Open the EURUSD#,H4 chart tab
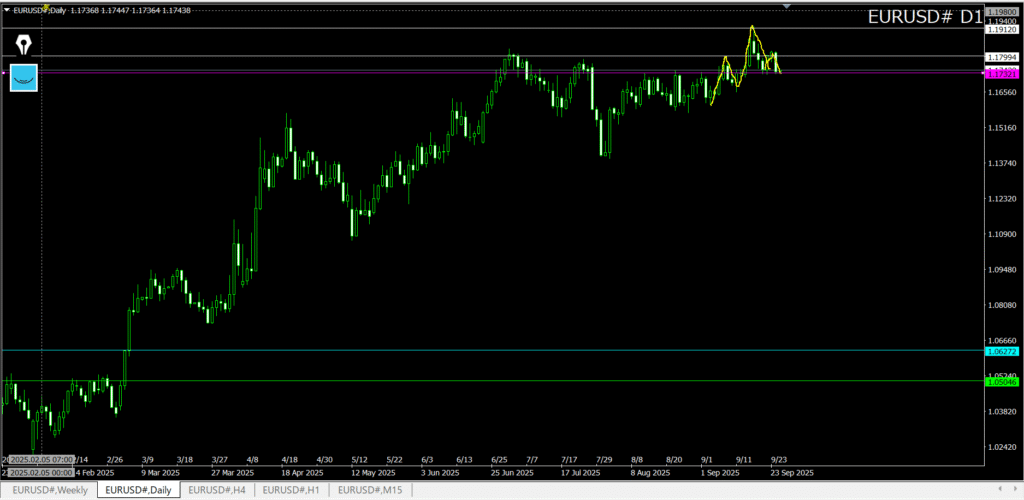The height and width of the screenshot is (500, 1024). pos(216,490)
